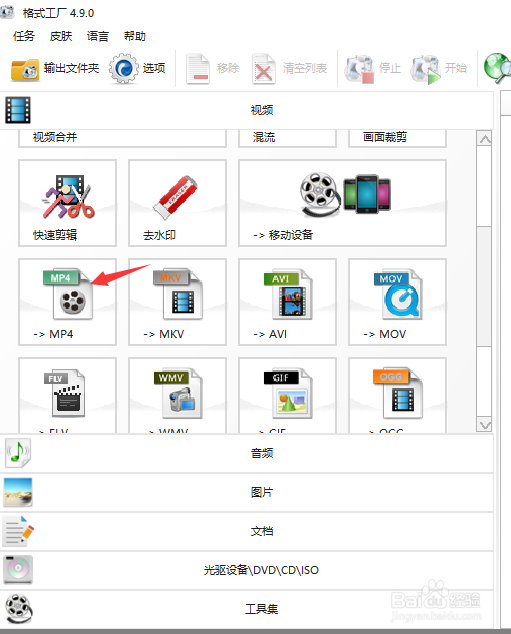Click the scroll down arrow in video list
This screenshot has height=634, width=511.
coord(484,425)
